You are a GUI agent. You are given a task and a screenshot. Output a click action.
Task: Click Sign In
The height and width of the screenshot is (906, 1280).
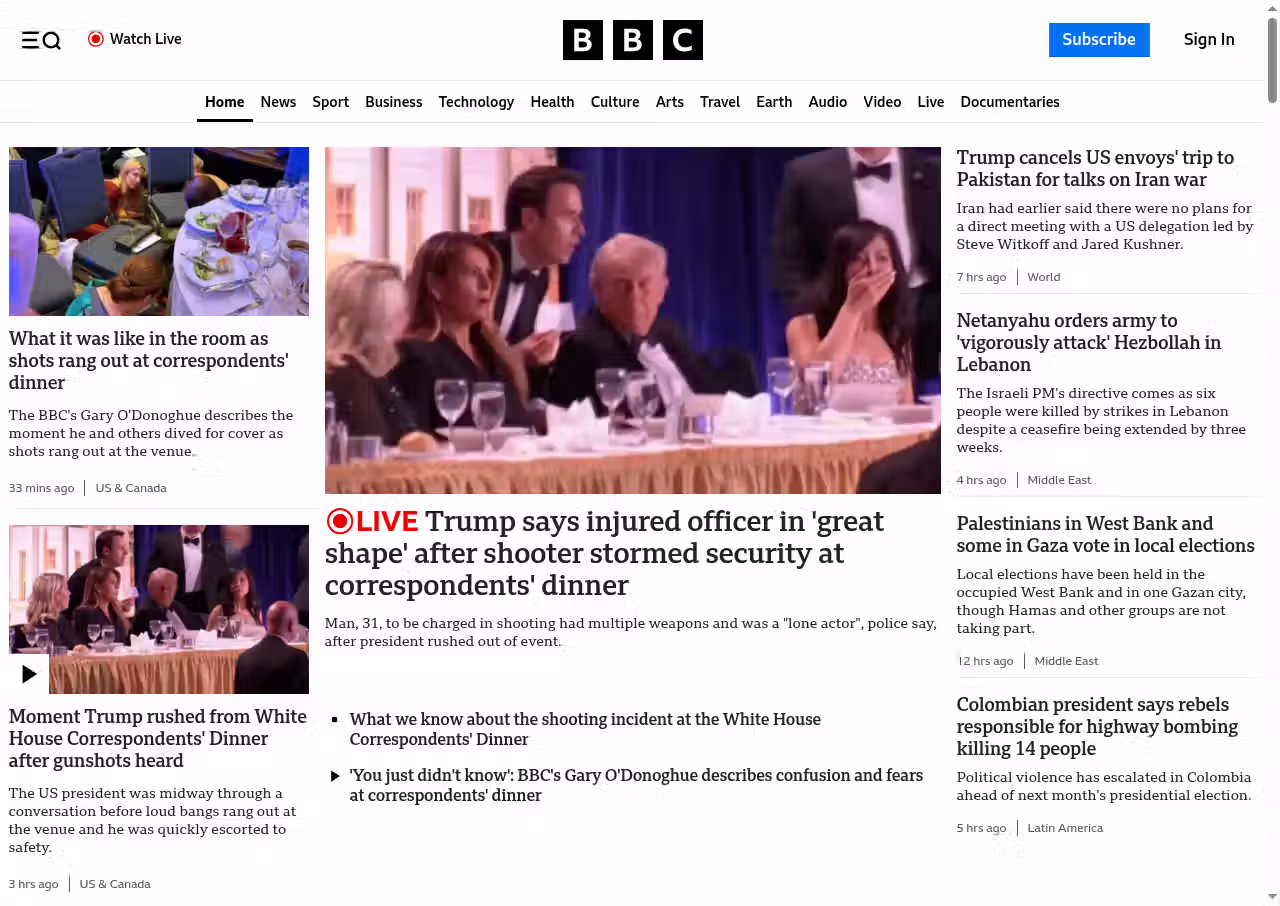pos(1209,40)
